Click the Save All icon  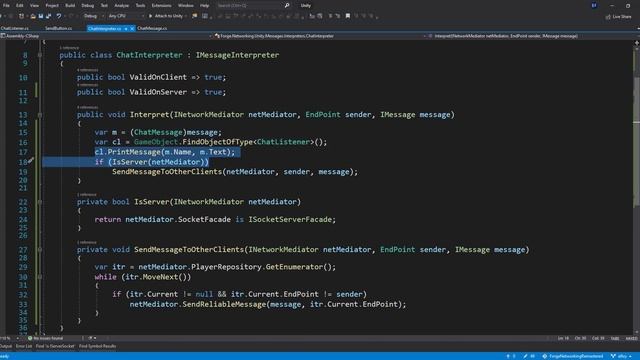[49, 16]
